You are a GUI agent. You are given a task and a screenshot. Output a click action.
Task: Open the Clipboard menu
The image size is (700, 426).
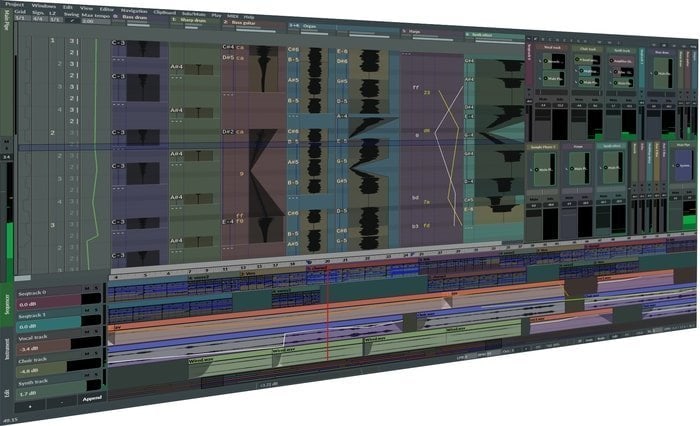(x=164, y=12)
